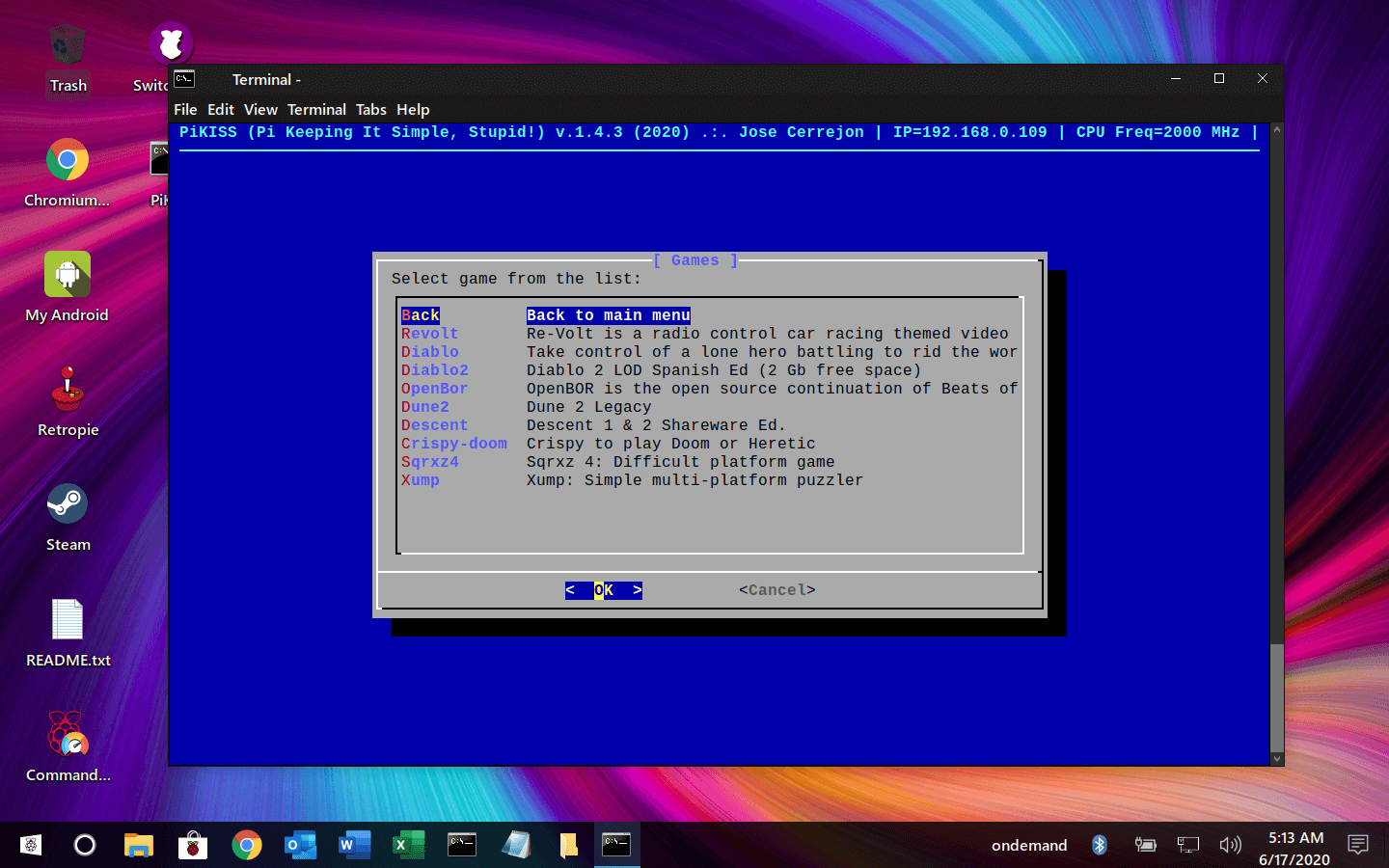Click the volume speaker tray icon
The image size is (1389, 868).
1230,845
